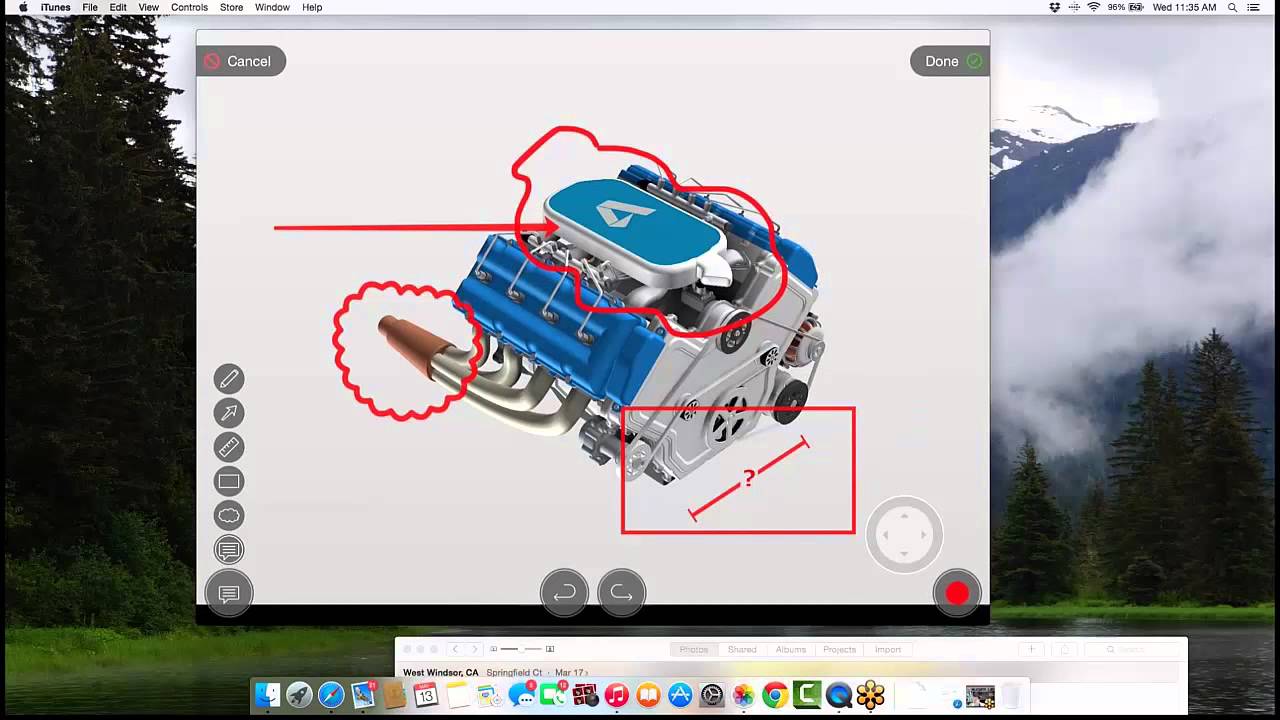Image resolution: width=1280 pixels, height=720 pixels.
Task: Open the iTunes application menu
Action: tap(56, 7)
